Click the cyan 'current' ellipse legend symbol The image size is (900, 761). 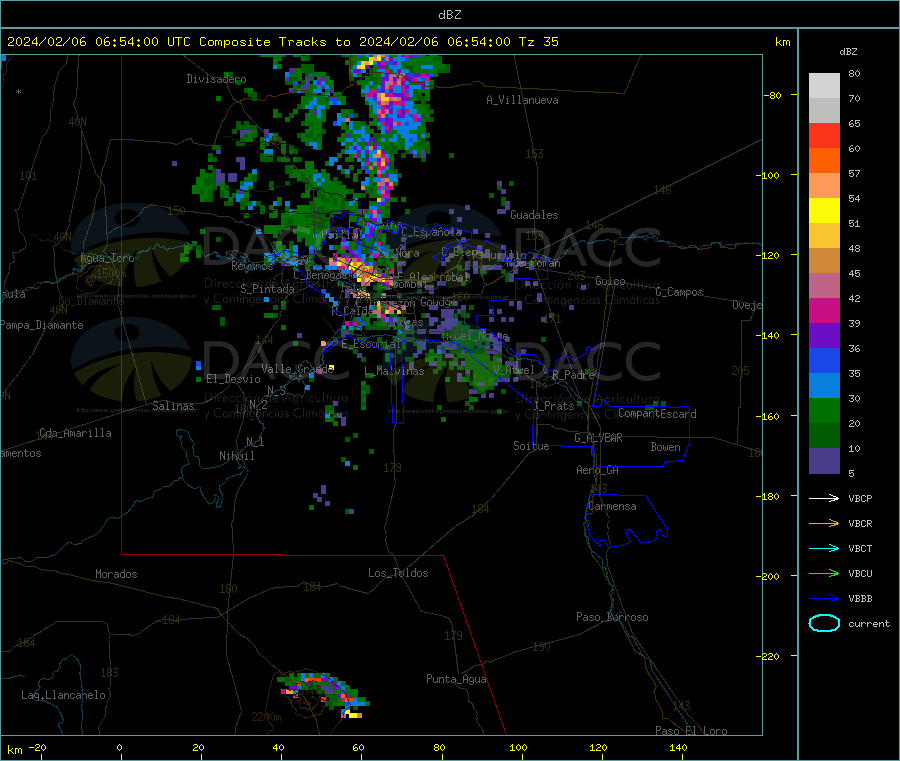[x=824, y=623]
